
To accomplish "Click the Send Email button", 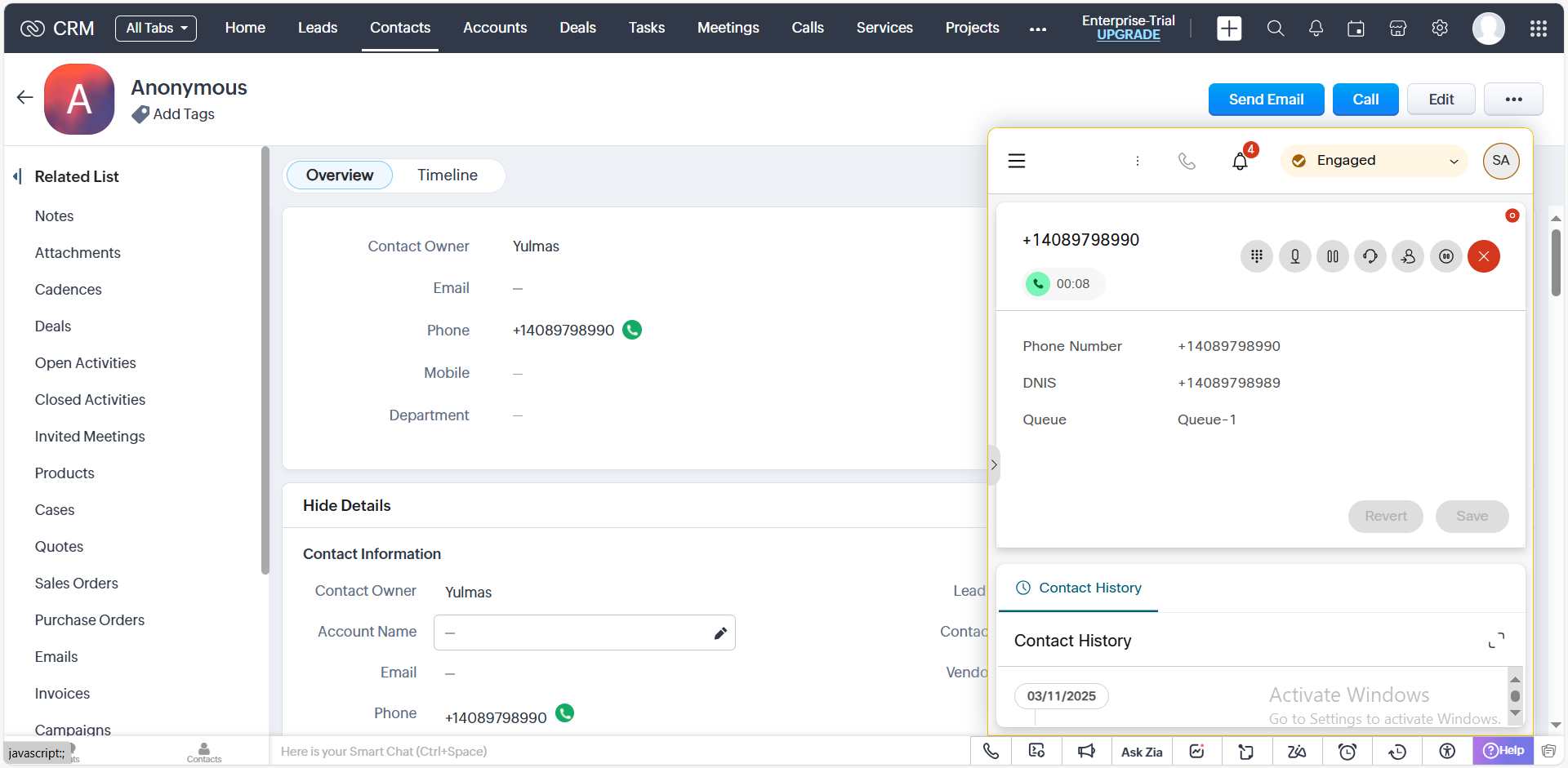I will [x=1266, y=100].
